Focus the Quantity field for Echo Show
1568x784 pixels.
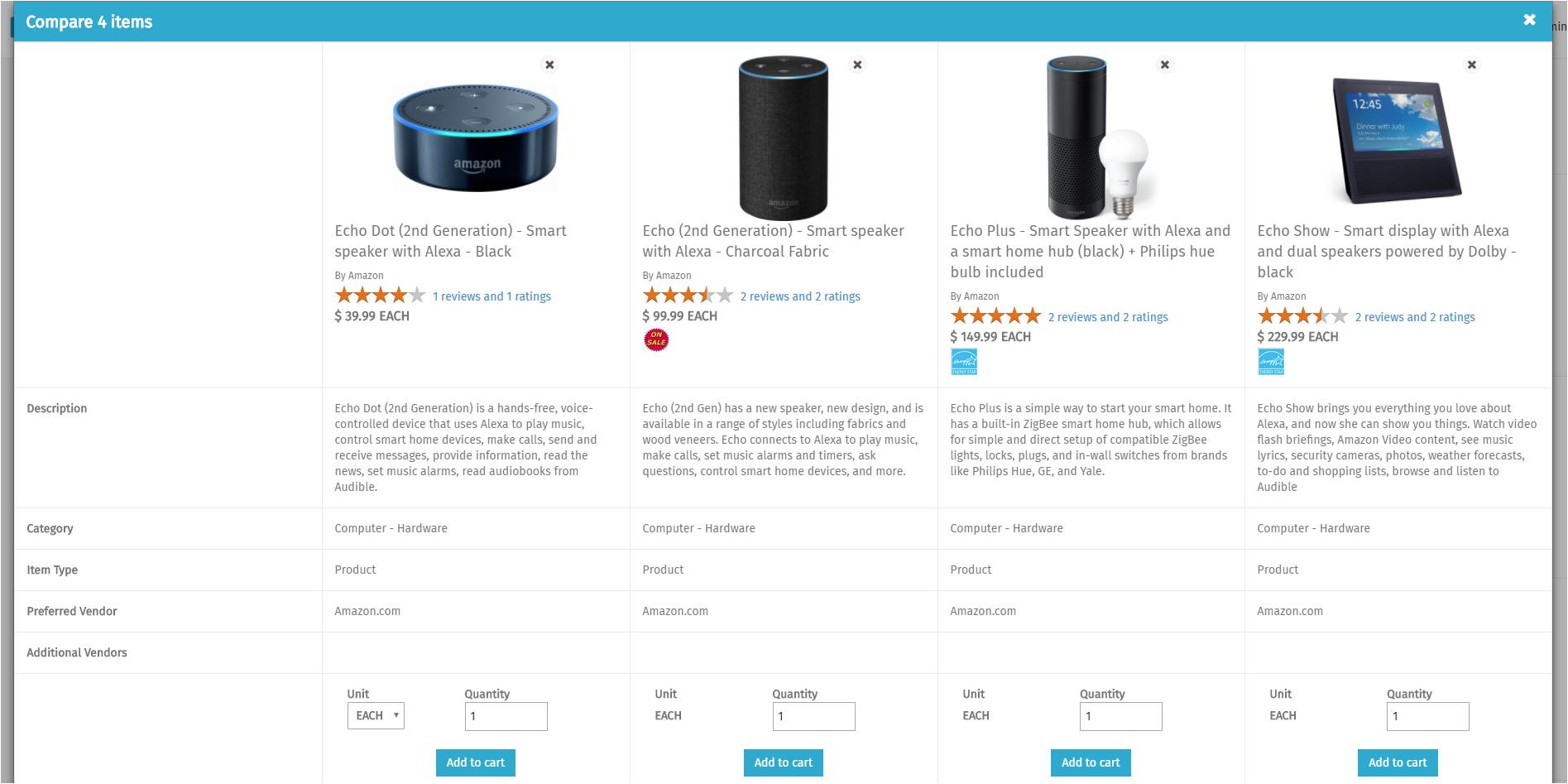pyautogui.click(x=1427, y=716)
